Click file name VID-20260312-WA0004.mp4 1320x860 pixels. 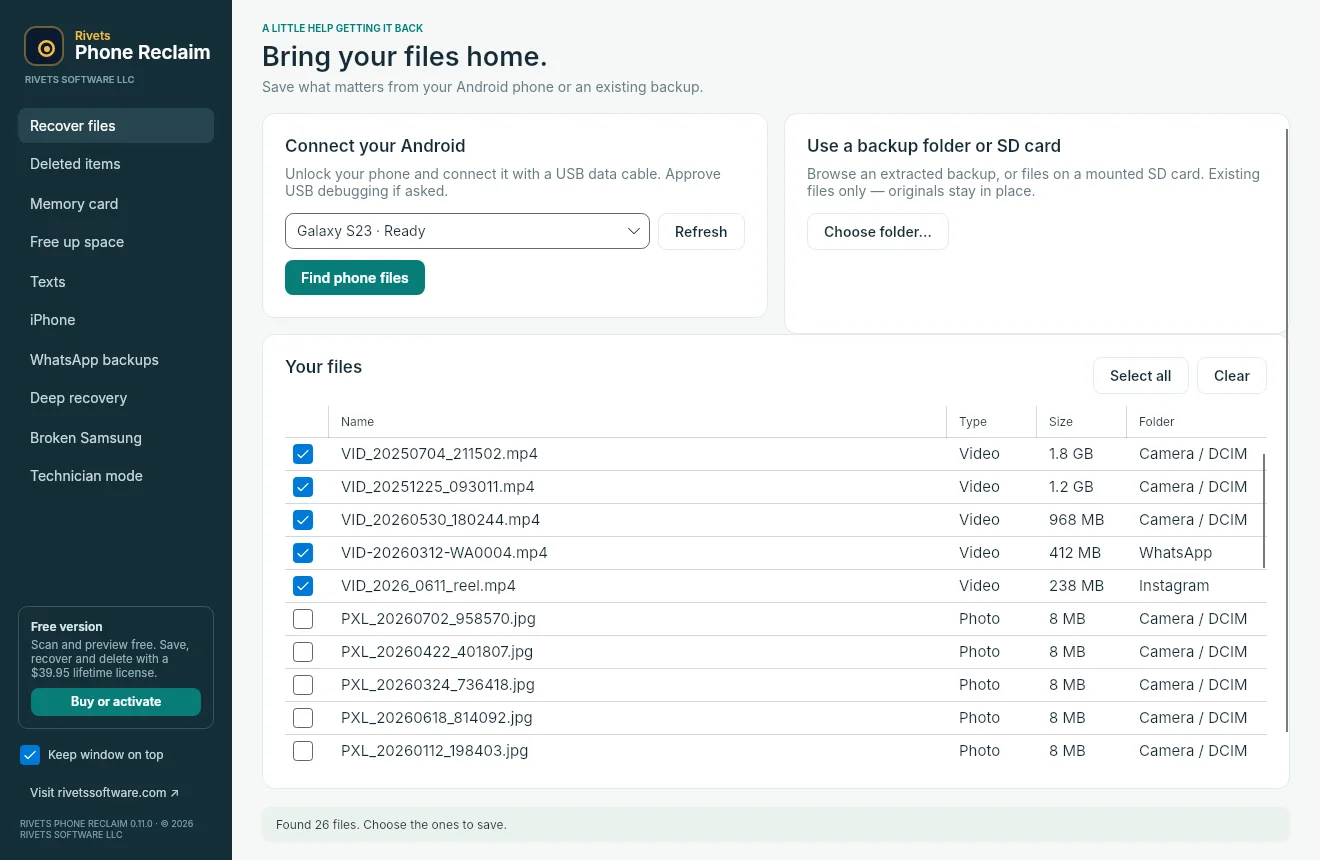click(x=444, y=553)
